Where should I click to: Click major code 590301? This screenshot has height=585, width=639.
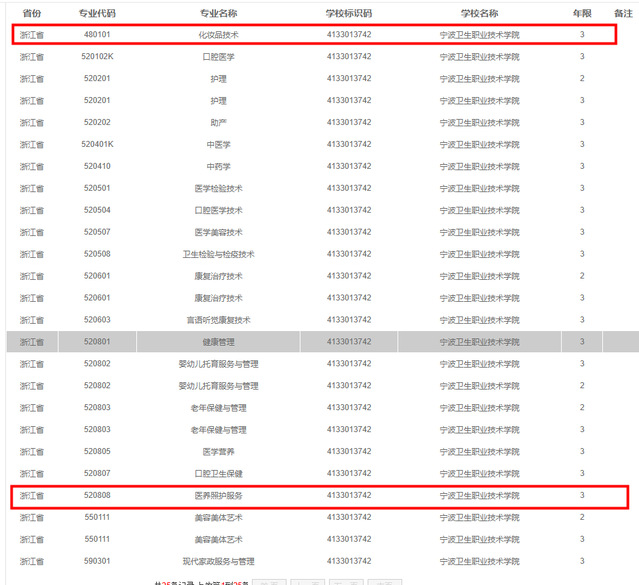97,562
